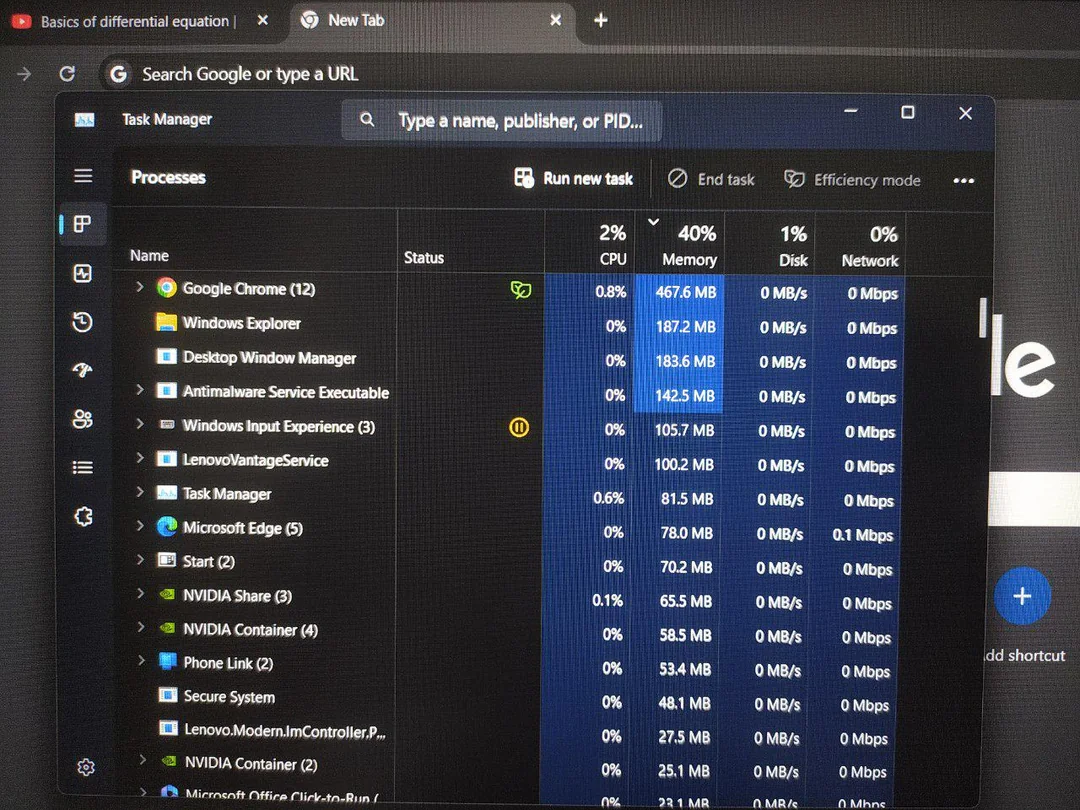Click the Task Manager search input field

click(x=502, y=121)
